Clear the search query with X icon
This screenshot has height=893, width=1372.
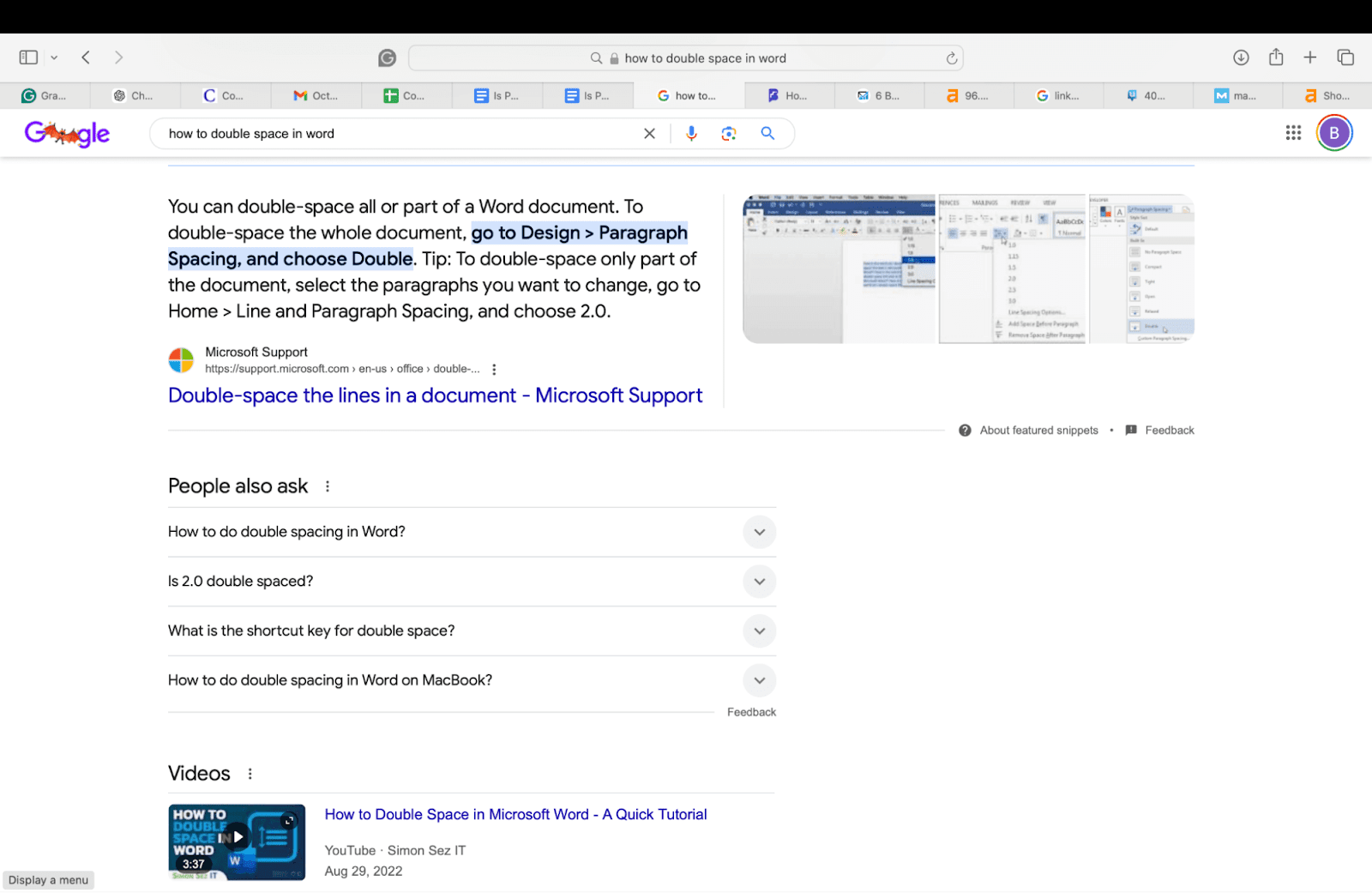coord(649,134)
